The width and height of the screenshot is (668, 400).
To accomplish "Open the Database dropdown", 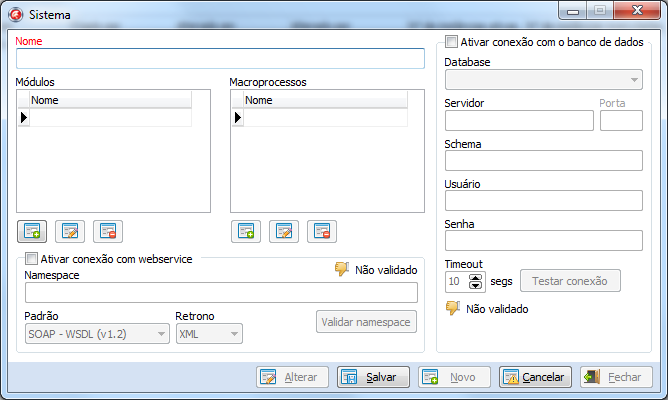I will (543, 81).
